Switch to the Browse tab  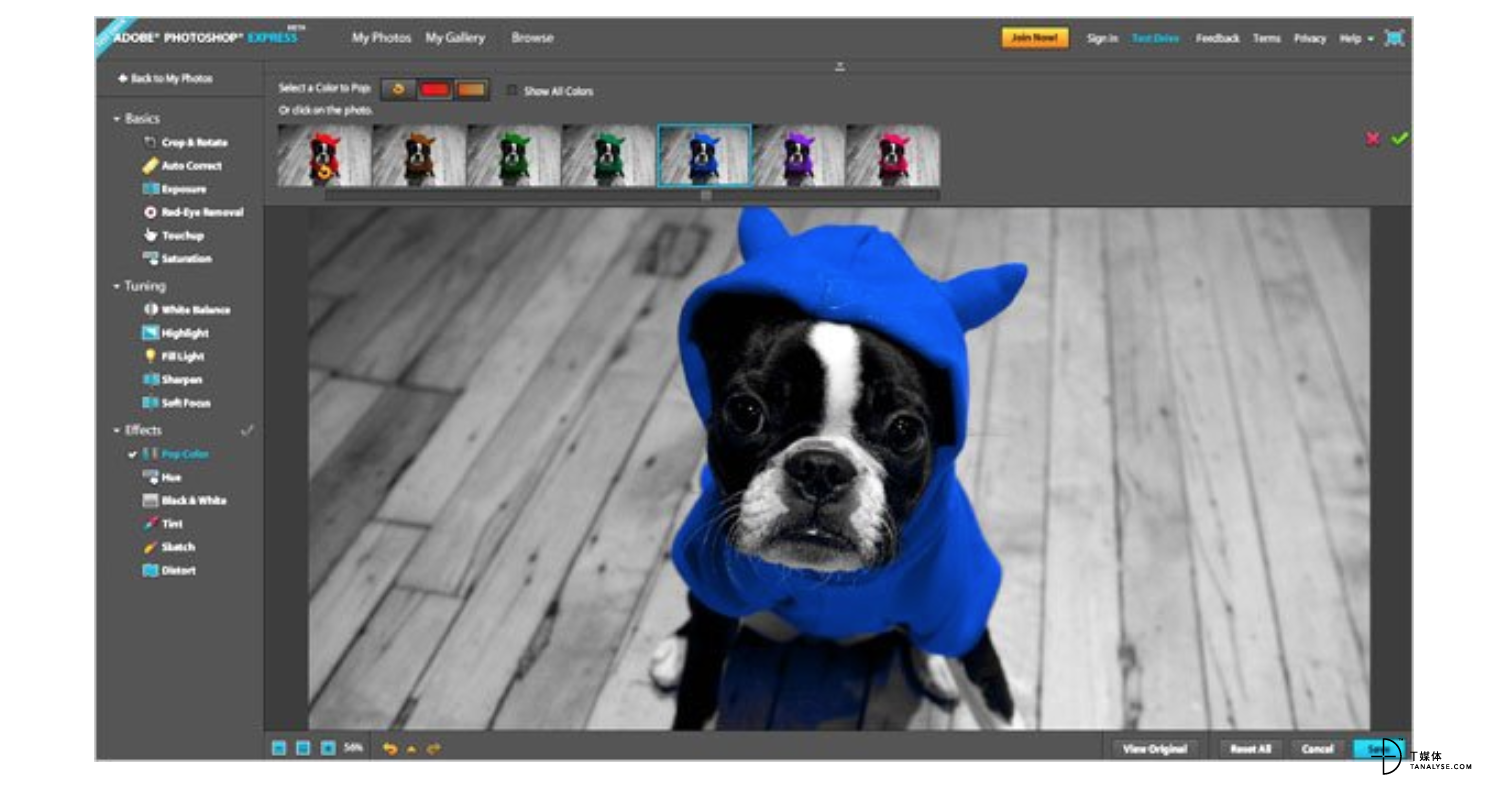(x=532, y=38)
